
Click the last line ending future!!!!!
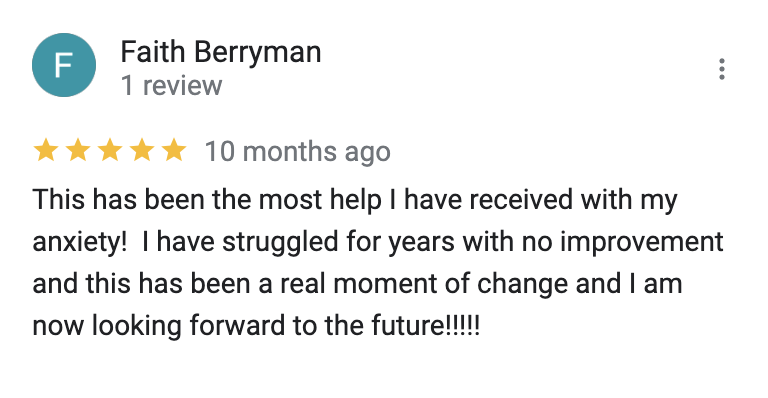pyautogui.click(x=257, y=326)
